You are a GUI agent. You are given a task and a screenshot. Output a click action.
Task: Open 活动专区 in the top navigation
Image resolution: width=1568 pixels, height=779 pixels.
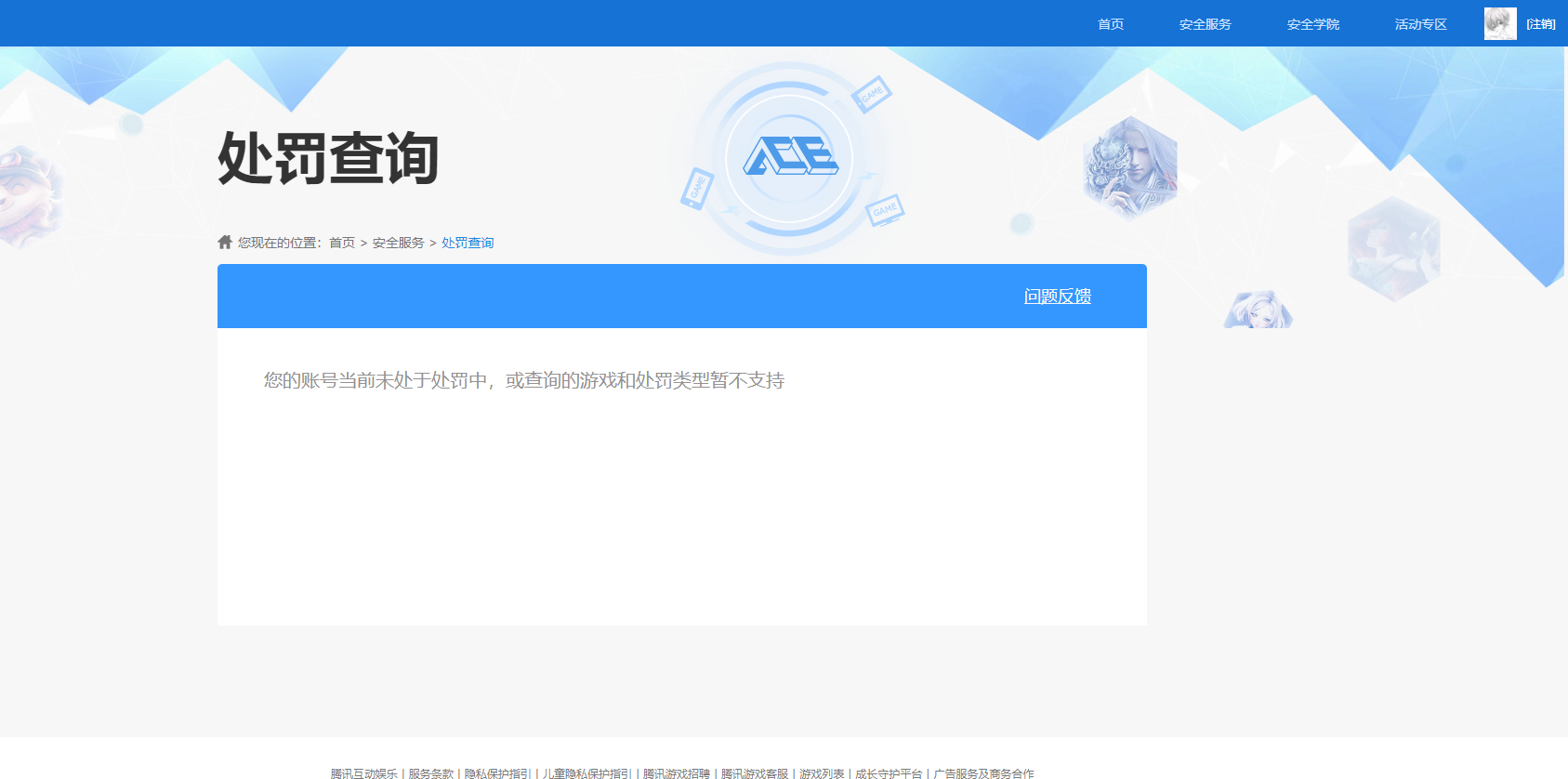[x=1421, y=24]
